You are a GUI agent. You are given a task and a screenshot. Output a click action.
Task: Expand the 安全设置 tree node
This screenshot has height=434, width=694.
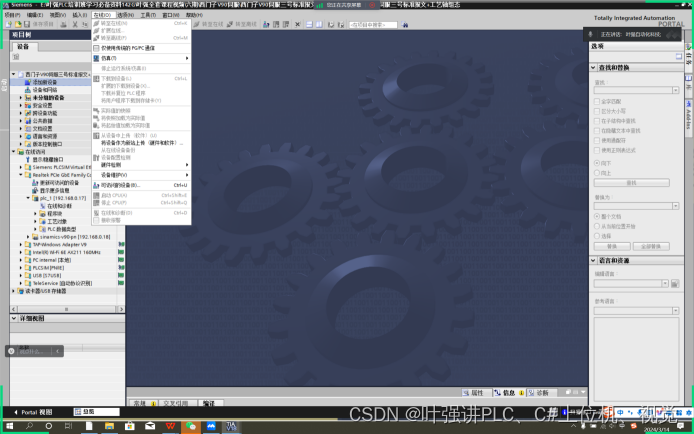[x=20, y=105]
